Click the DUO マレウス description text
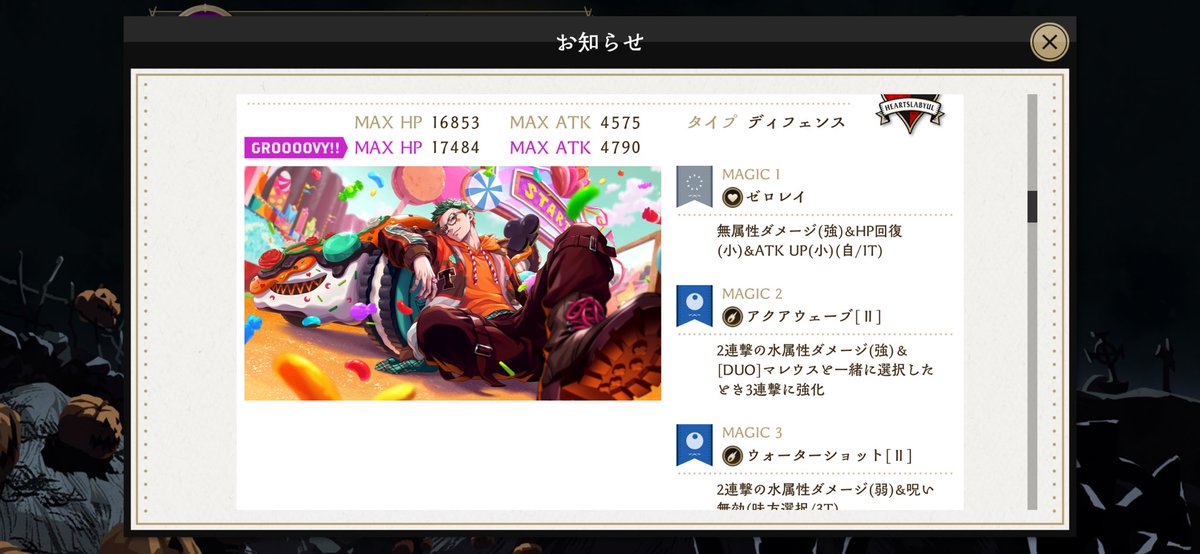Screen dimensions: 1200x554 click(x=825, y=370)
